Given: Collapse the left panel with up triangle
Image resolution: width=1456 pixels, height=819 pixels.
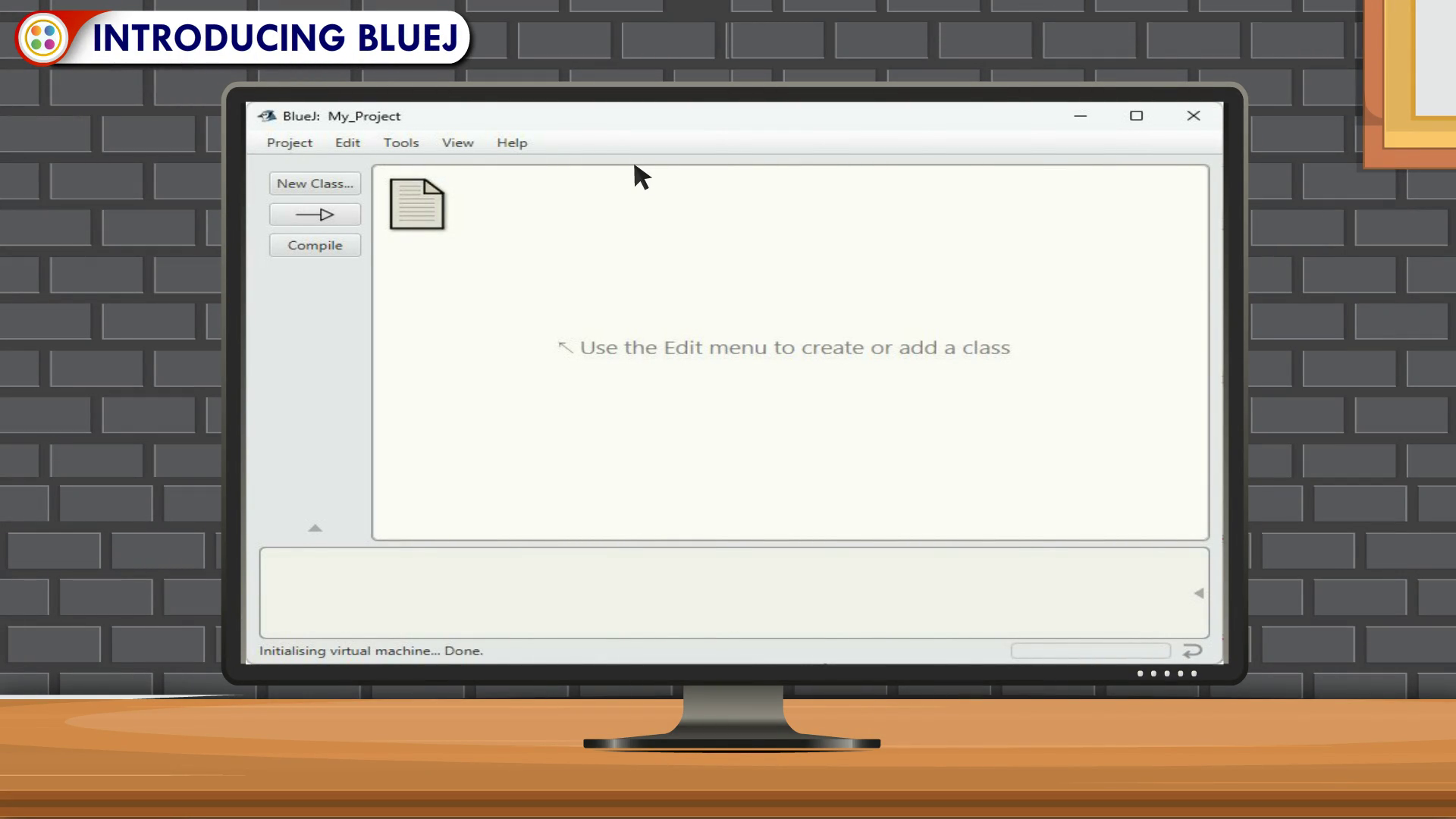Looking at the screenshot, I should click(x=315, y=528).
